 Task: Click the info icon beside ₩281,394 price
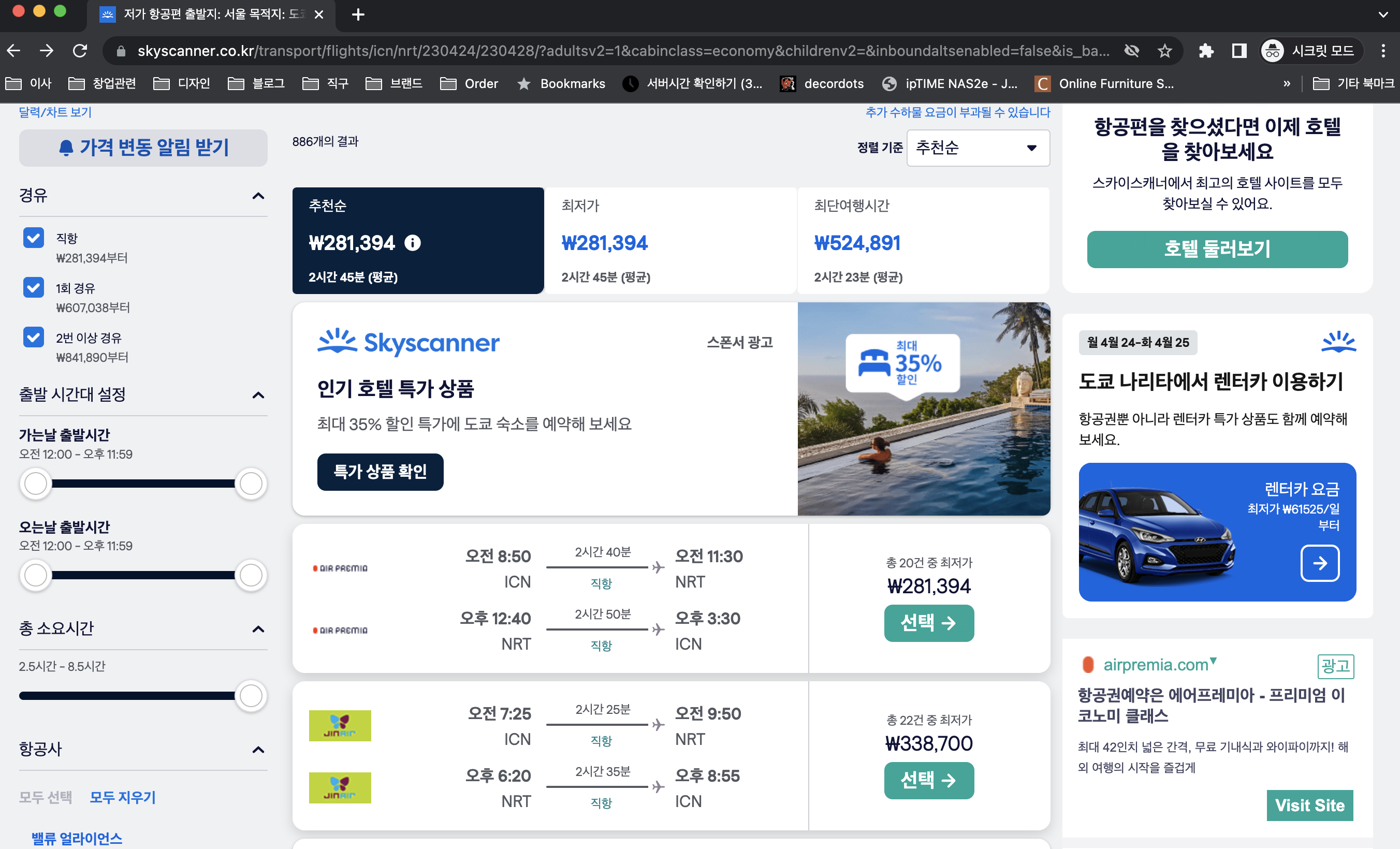(x=413, y=243)
